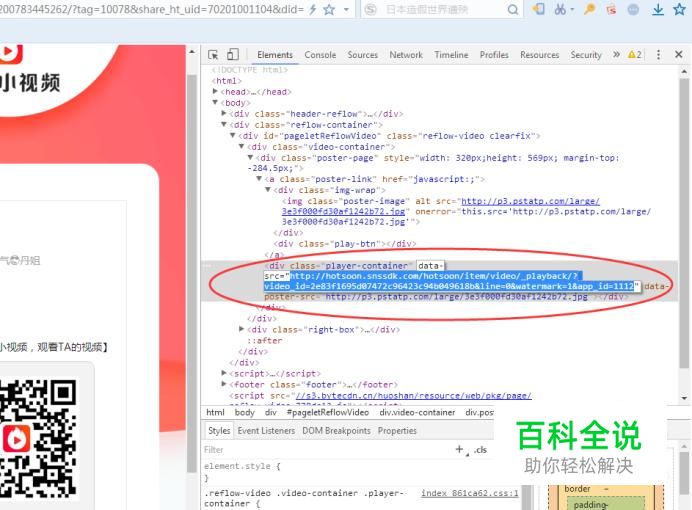Select the highlighted player-container data-src URL
Screen dimensions: 692x510
tap(449, 281)
